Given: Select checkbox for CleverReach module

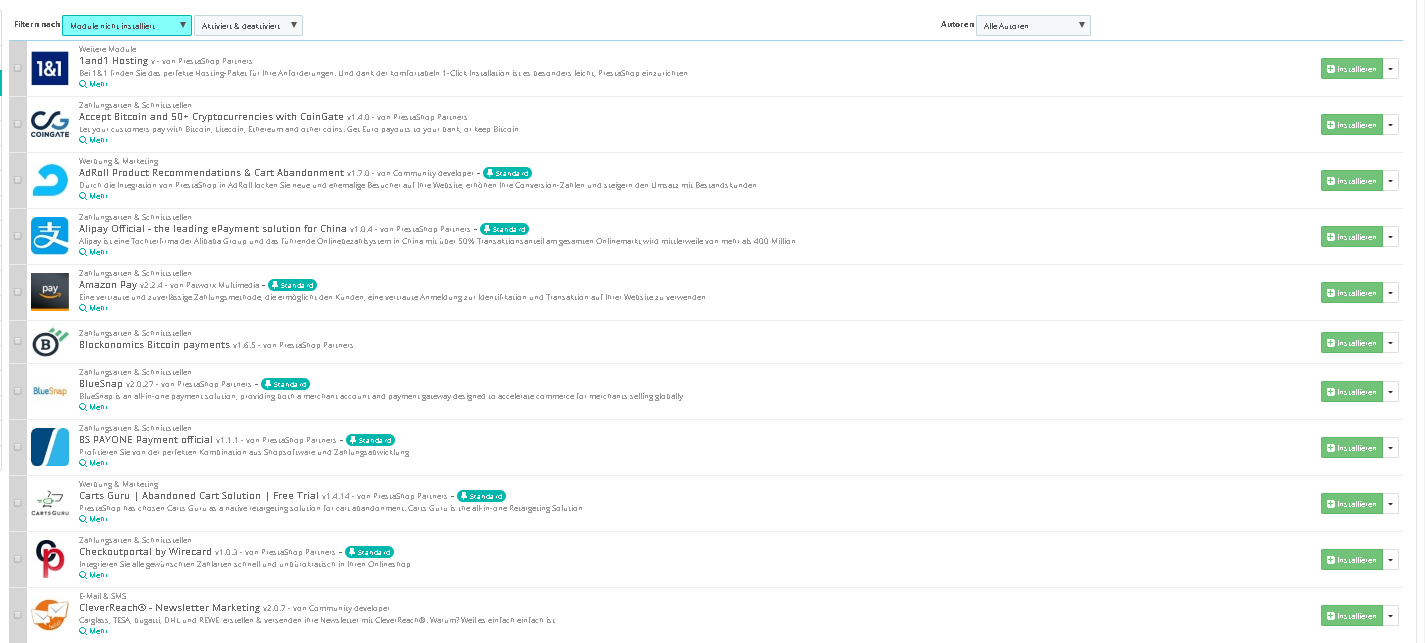Looking at the screenshot, I should tap(17, 615).
